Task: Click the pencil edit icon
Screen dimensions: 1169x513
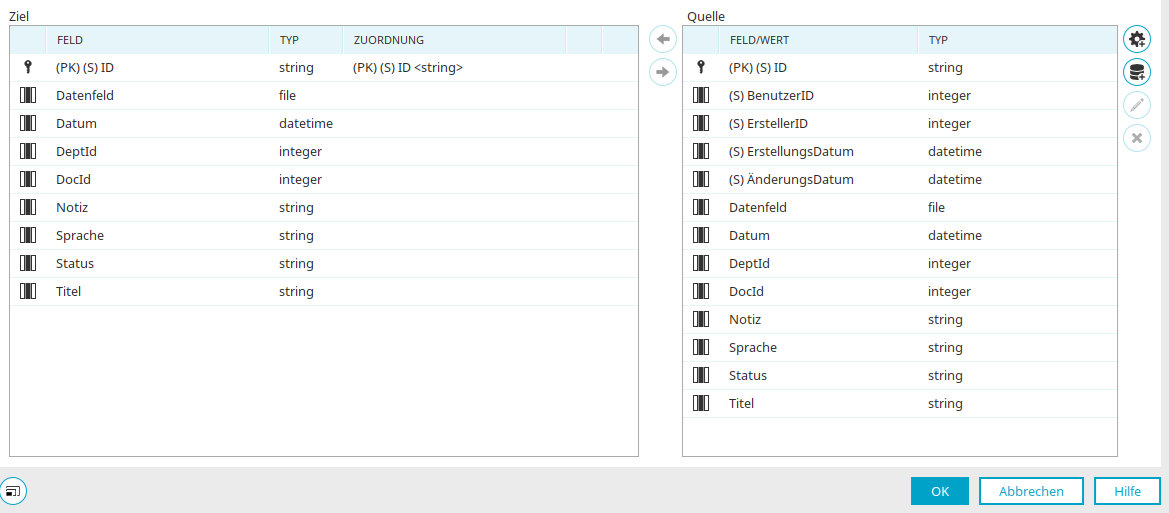Action: (1136, 105)
